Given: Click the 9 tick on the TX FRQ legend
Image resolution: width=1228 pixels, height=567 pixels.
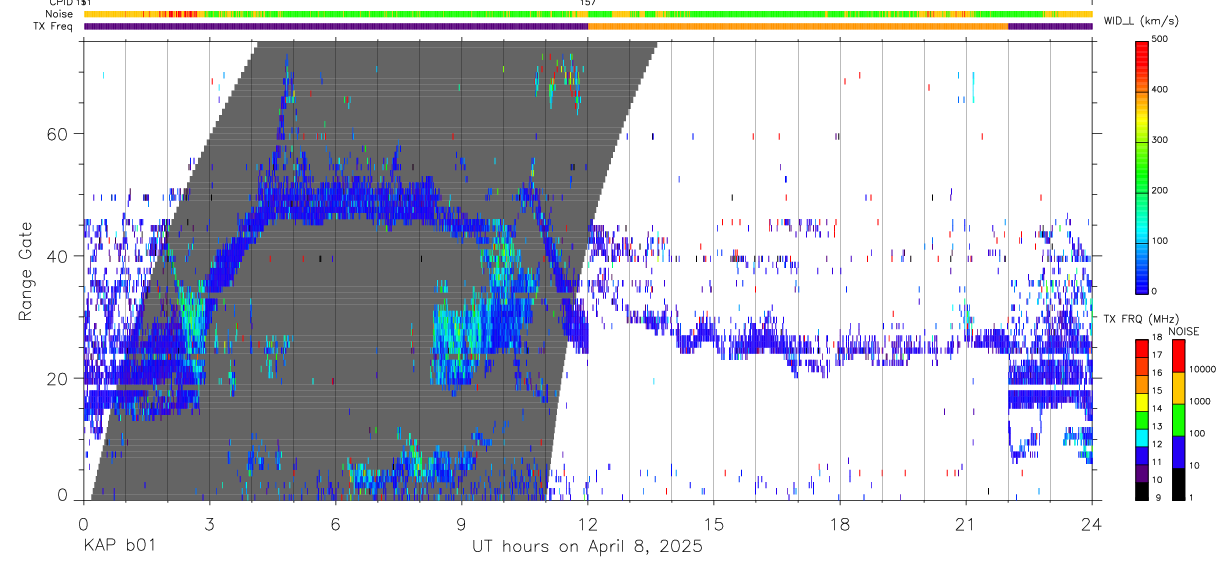Looking at the screenshot, I should tap(1156, 497).
